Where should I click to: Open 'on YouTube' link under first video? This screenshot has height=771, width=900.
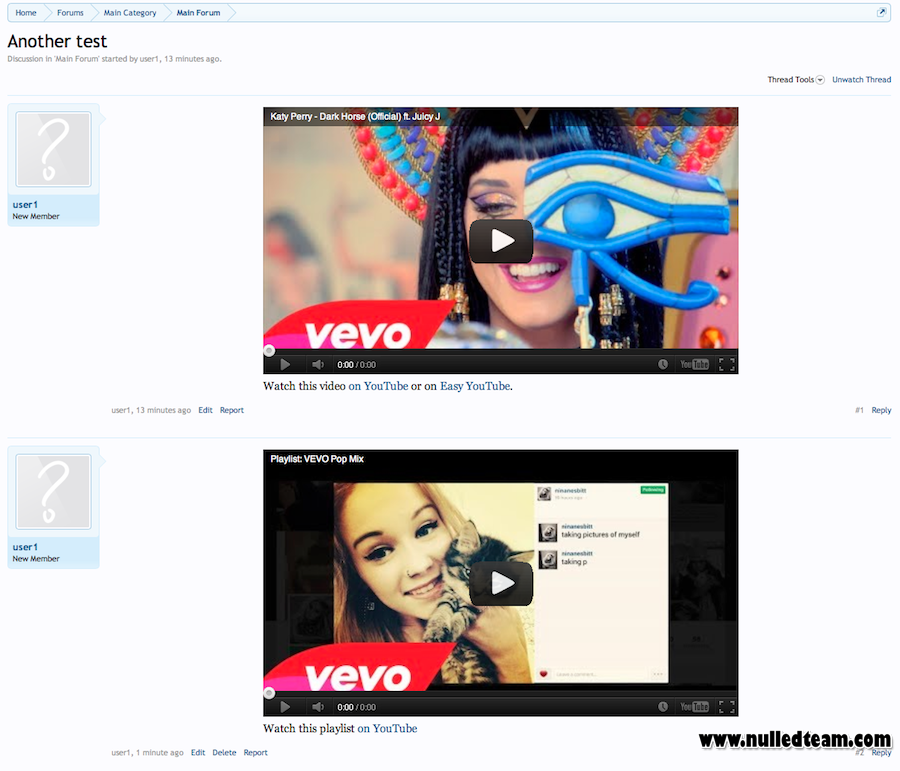(x=378, y=386)
